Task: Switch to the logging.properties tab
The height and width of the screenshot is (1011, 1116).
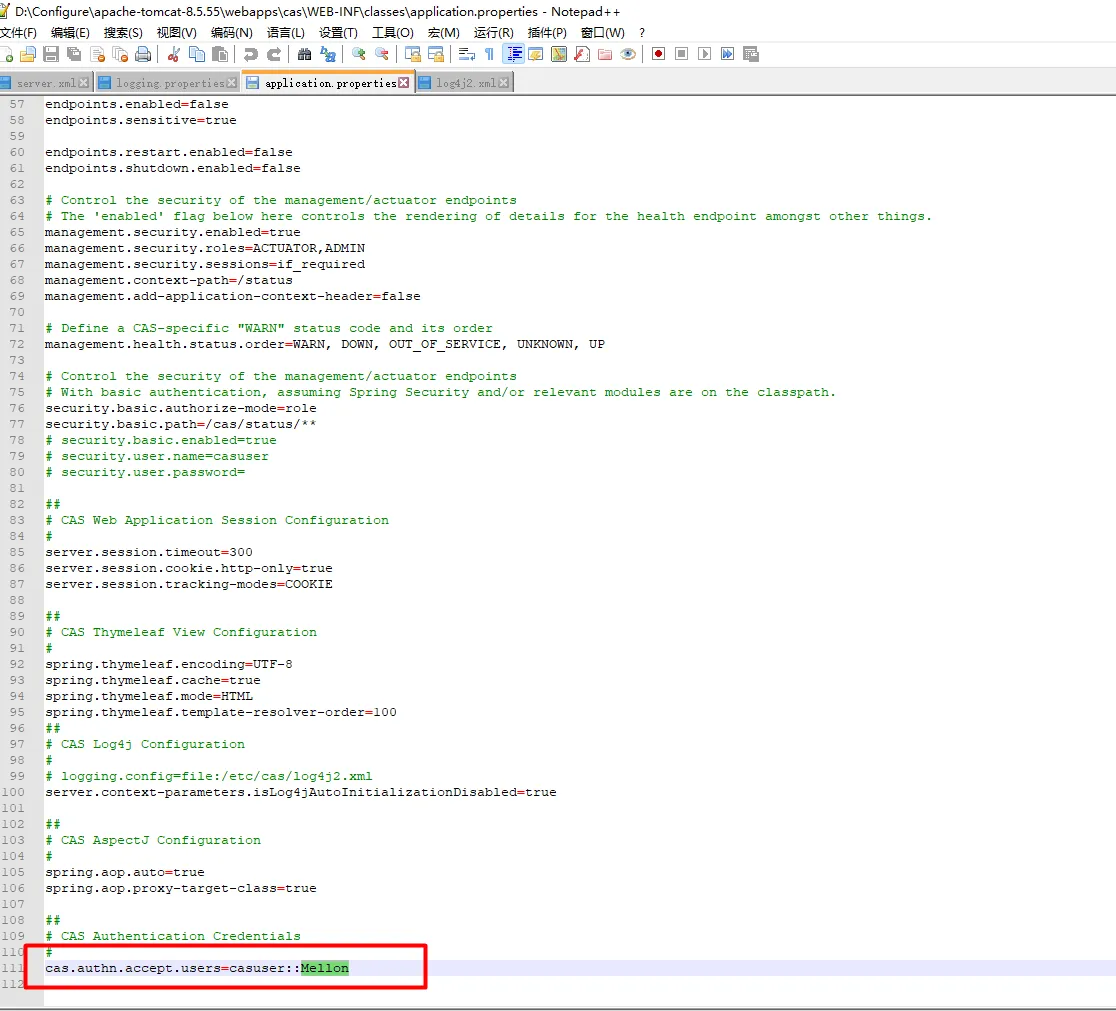Action: [x=169, y=83]
